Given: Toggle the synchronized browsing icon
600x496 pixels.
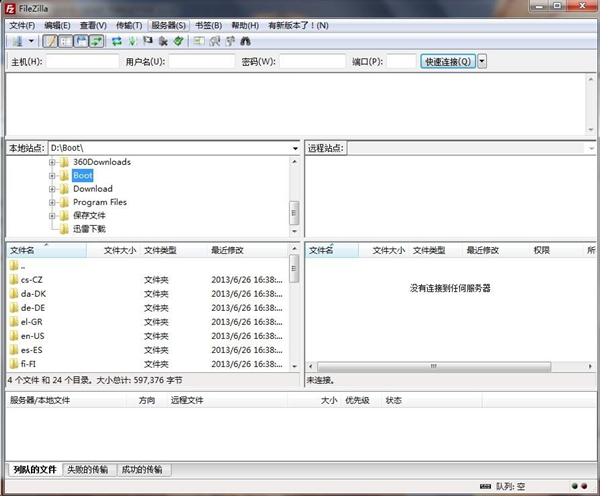Looking at the screenshot, I should click(230, 41).
